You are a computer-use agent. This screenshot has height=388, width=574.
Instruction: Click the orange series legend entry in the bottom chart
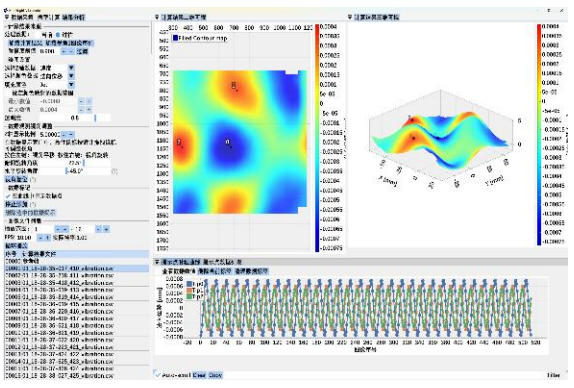click(x=194, y=290)
